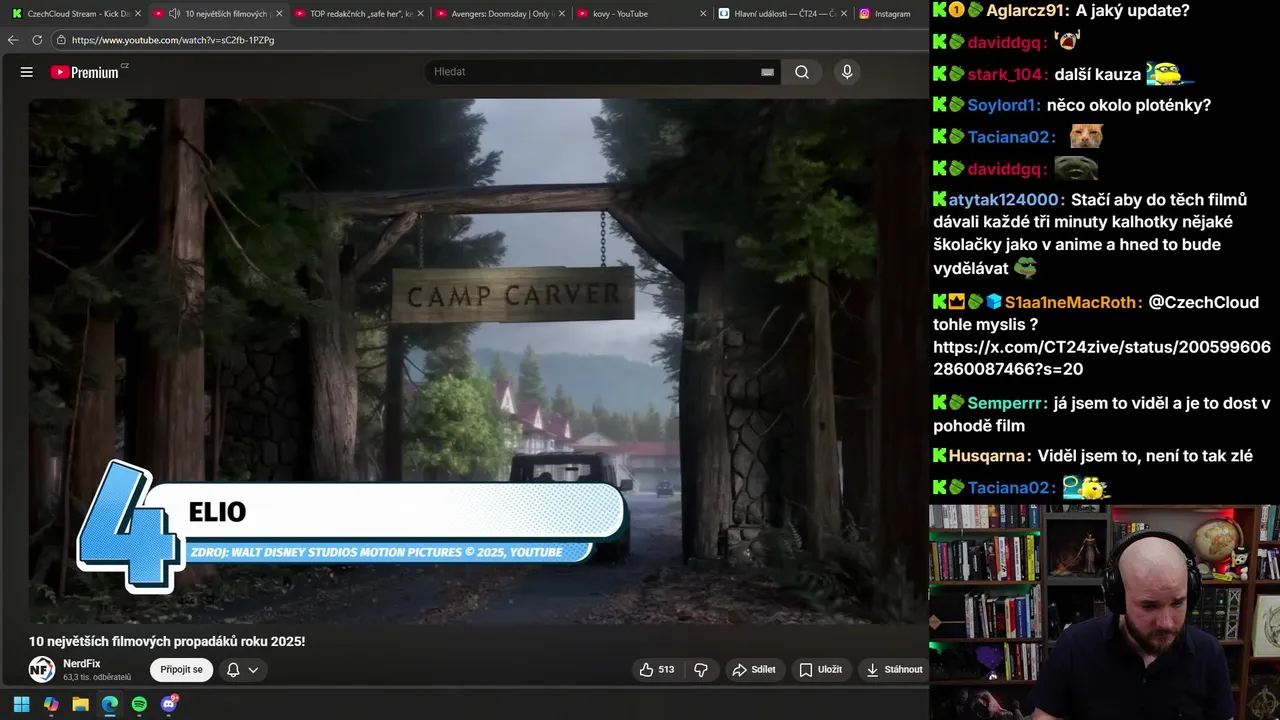Image resolution: width=1280 pixels, height=720 pixels.
Task: Click the 63,3 tis. odběratelů subscriber count
Action: (x=97, y=678)
